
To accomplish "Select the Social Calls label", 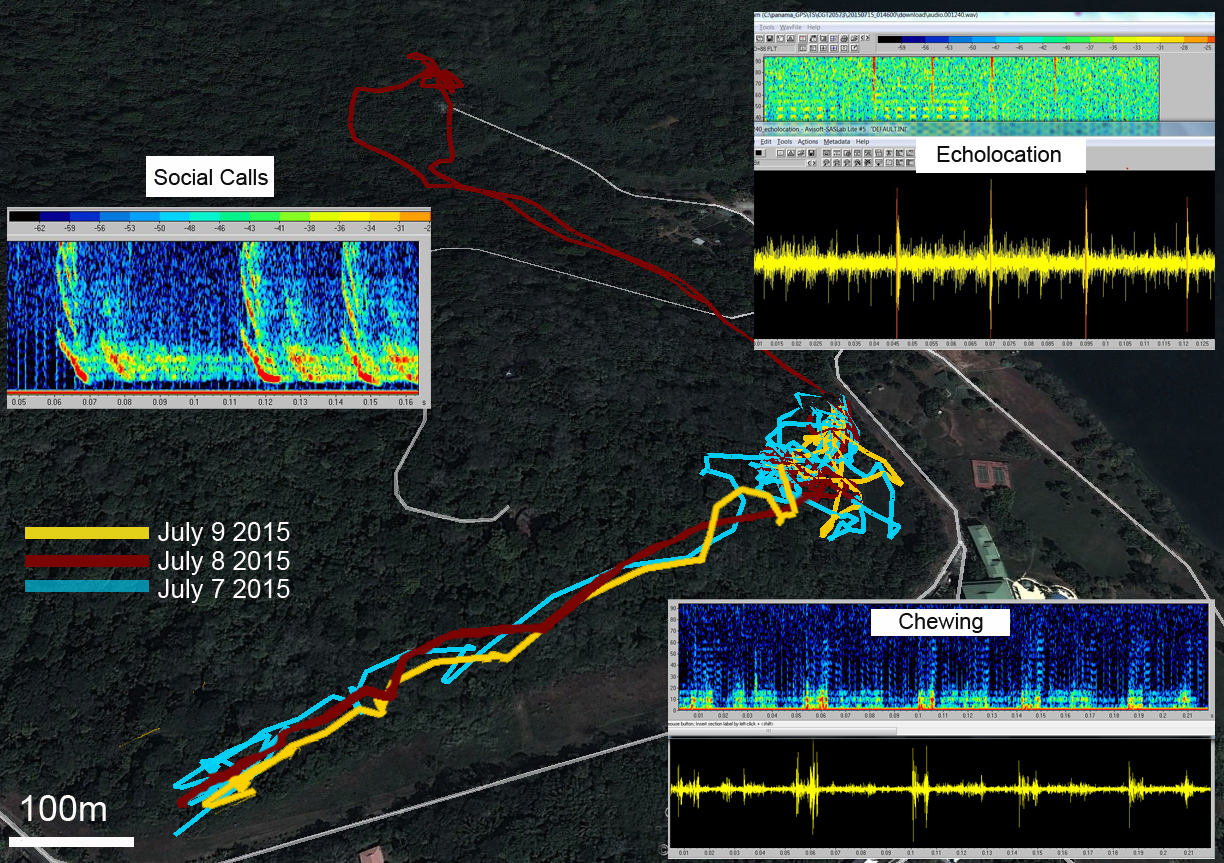I will click(210, 178).
